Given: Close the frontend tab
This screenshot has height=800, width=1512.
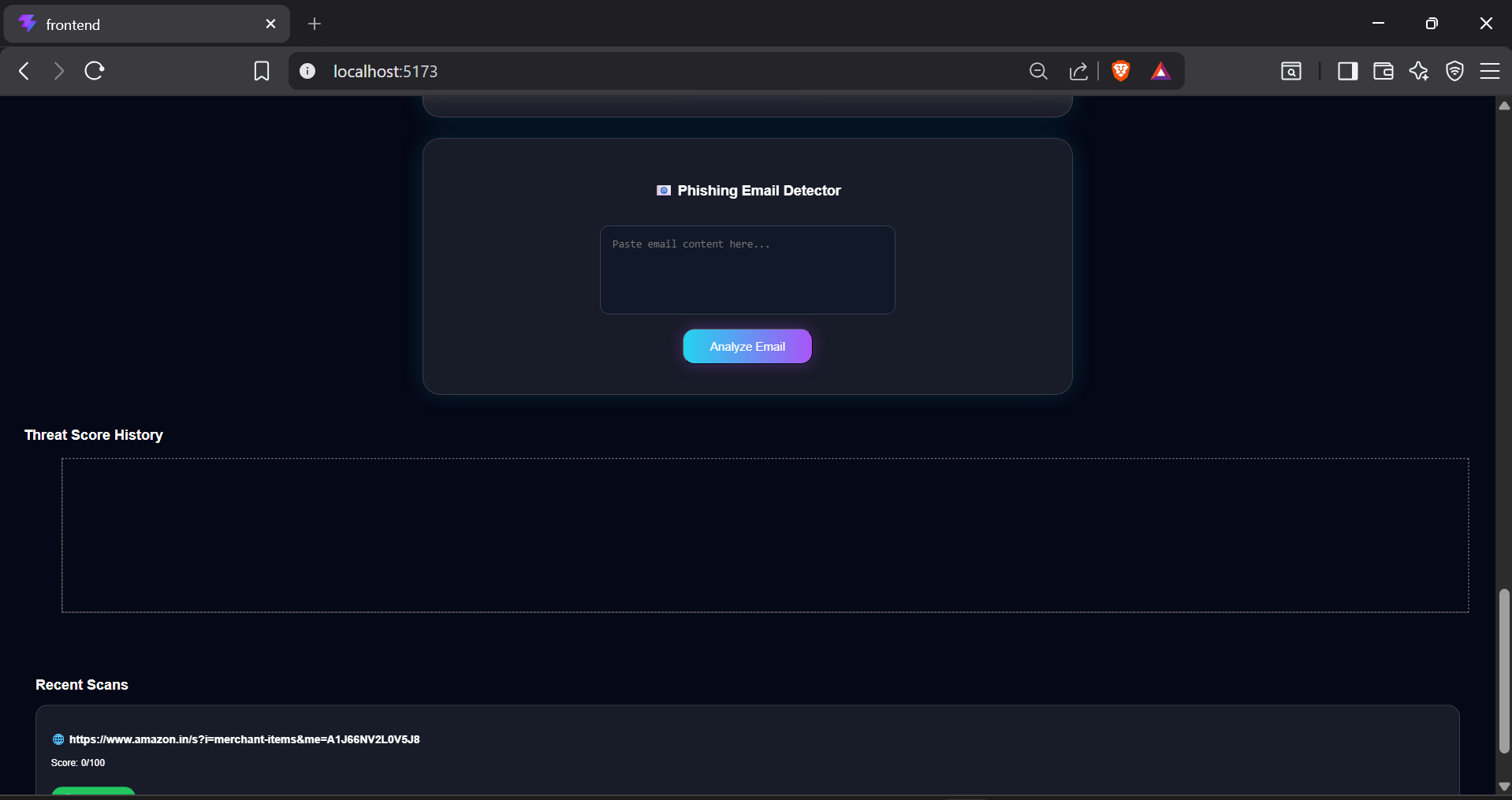Looking at the screenshot, I should [x=270, y=24].
